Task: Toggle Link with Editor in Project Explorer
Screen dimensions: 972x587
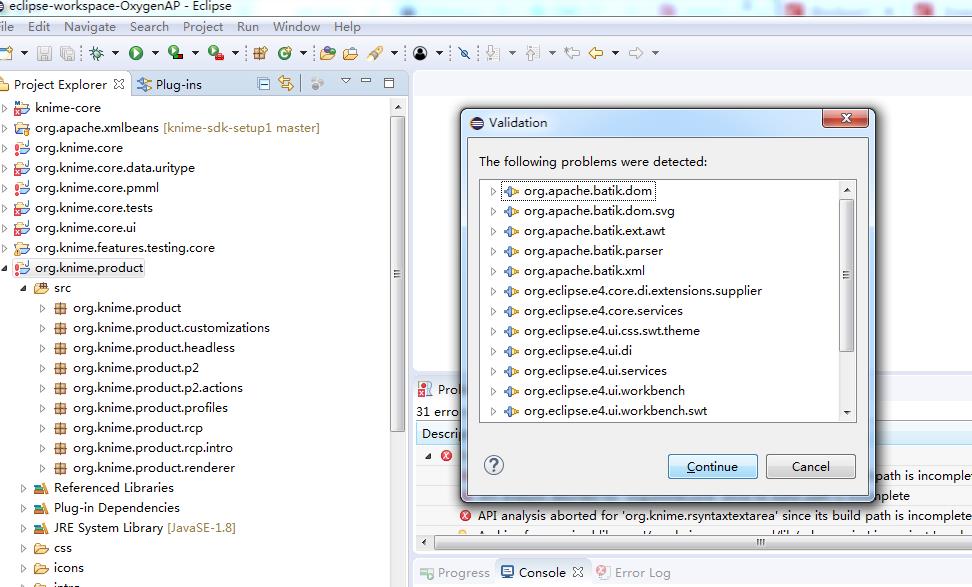Action: pyautogui.click(x=286, y=83)
